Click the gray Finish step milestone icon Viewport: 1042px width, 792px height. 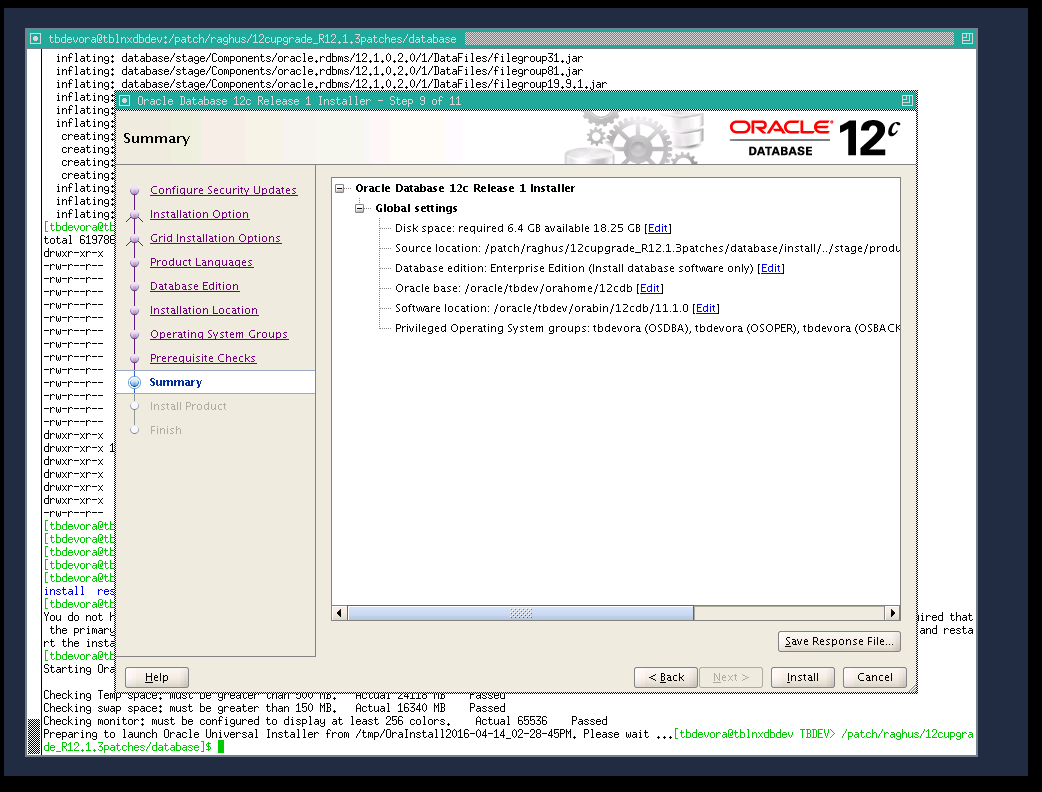[x=134, y=430]
